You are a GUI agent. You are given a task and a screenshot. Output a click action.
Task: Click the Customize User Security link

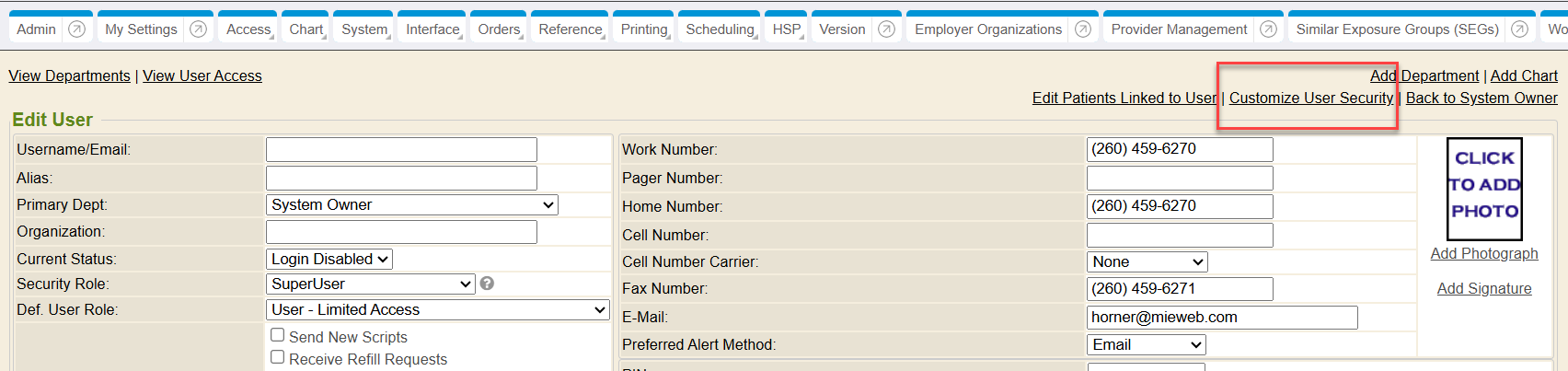pos(1310,98)
